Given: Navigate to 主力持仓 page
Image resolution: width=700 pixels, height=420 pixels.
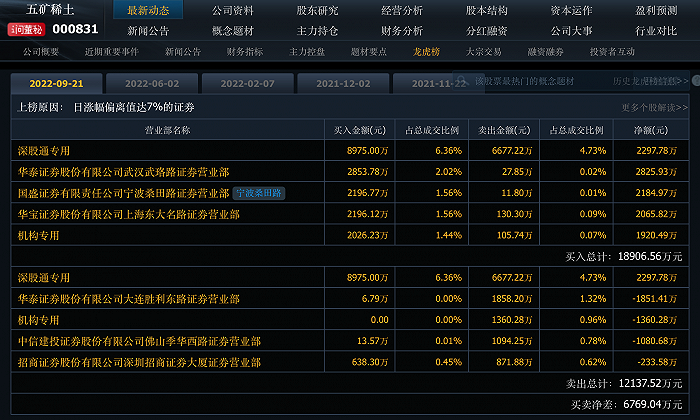Looking at the screenshot, I should [x=317, y=30].
